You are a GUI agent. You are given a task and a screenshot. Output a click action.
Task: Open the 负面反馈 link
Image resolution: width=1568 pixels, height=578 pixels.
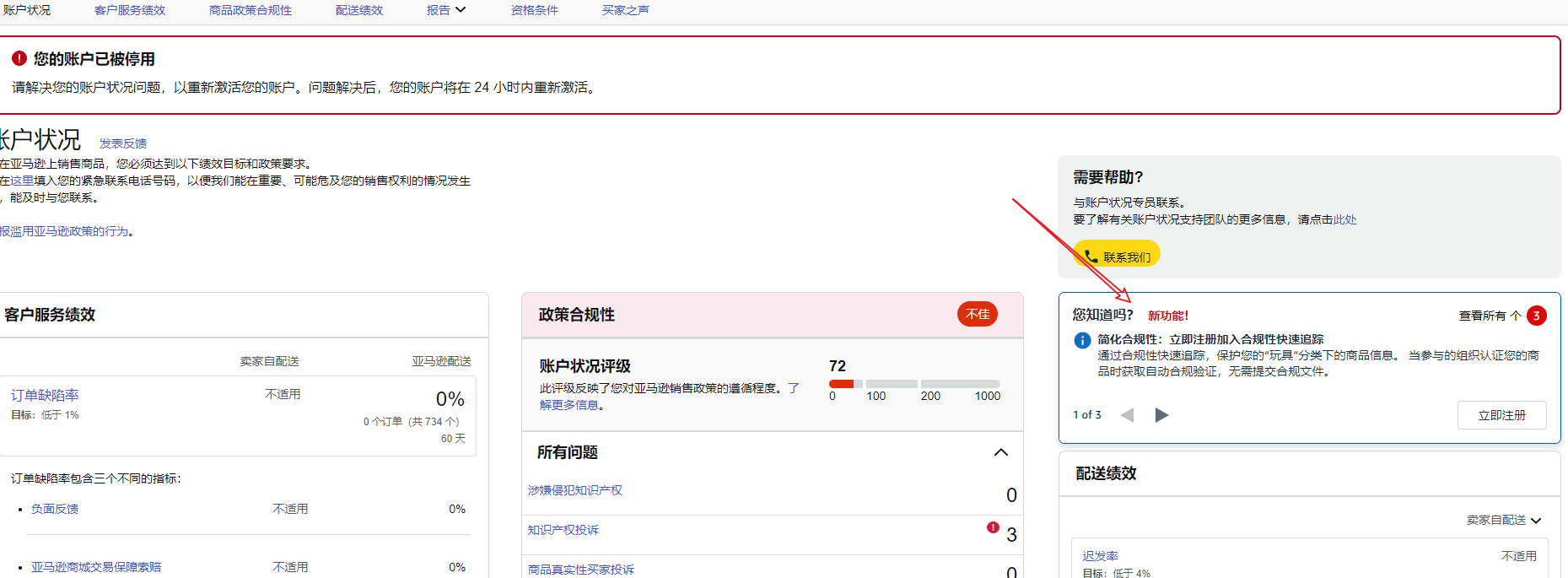pyautogui.click(x=55, y=509)
